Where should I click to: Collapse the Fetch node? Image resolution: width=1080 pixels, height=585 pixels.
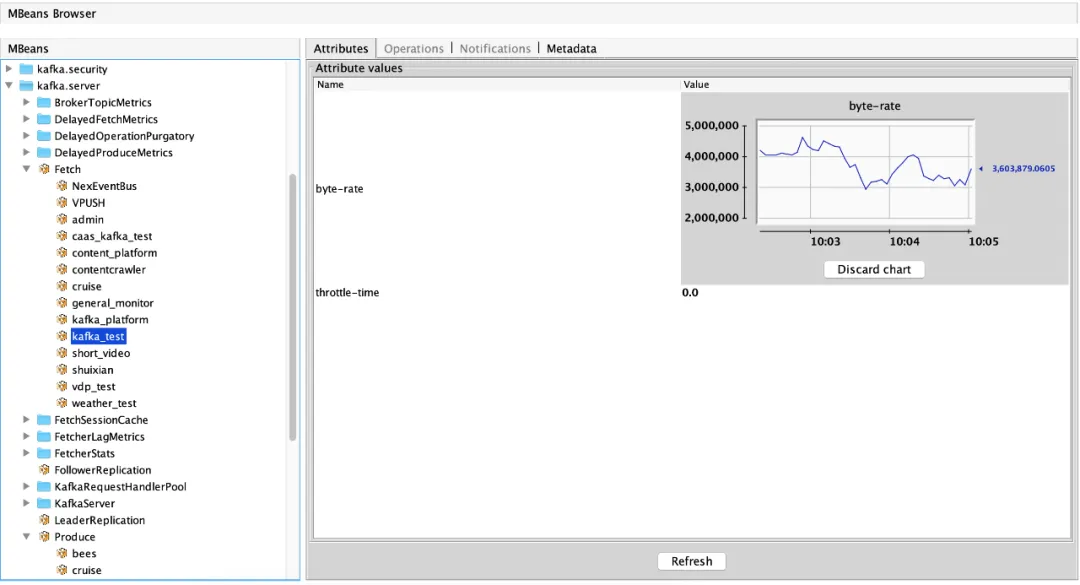tap(26, 169)
